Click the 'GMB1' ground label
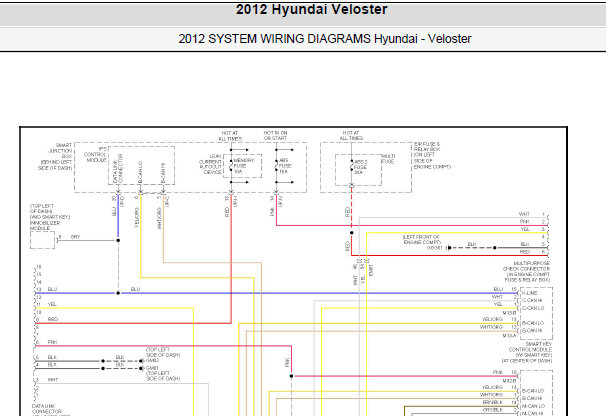The image size is (606, 416). coord(153,368)
